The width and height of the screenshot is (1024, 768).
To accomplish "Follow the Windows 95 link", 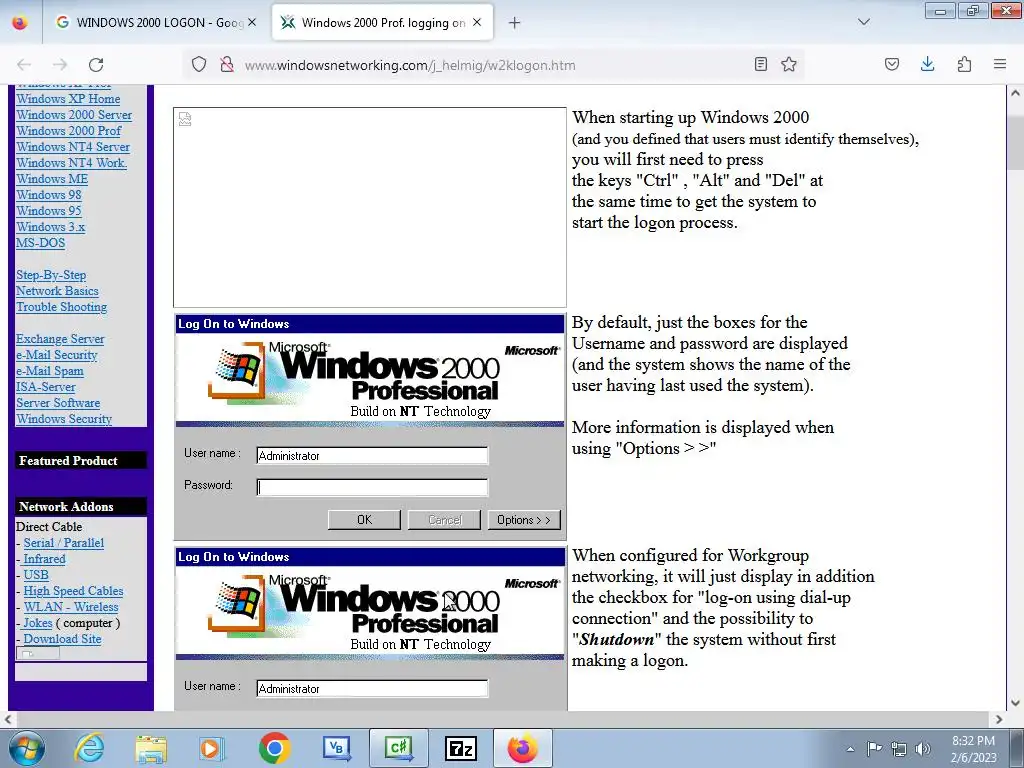I will (49, 211).
